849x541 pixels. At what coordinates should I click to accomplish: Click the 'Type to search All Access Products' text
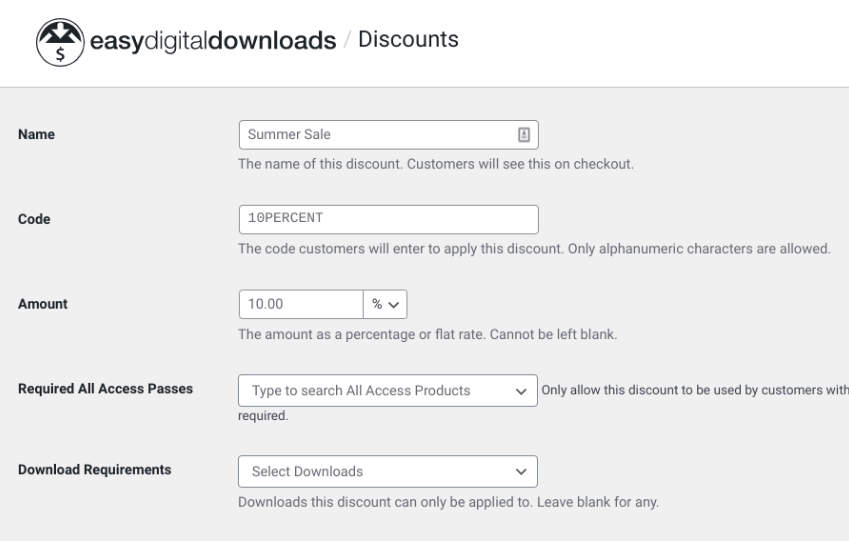361,390
